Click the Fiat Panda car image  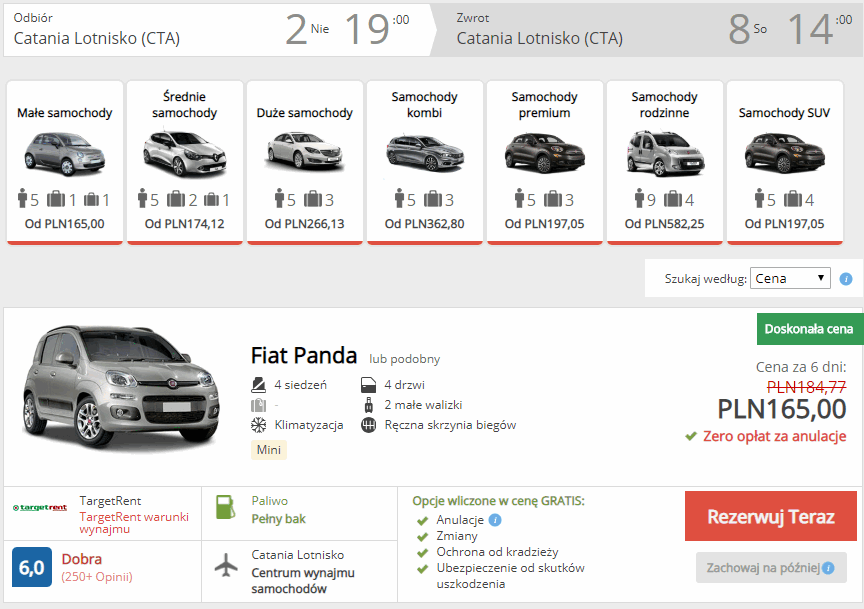pyautogui.click(x=121, y=387)
